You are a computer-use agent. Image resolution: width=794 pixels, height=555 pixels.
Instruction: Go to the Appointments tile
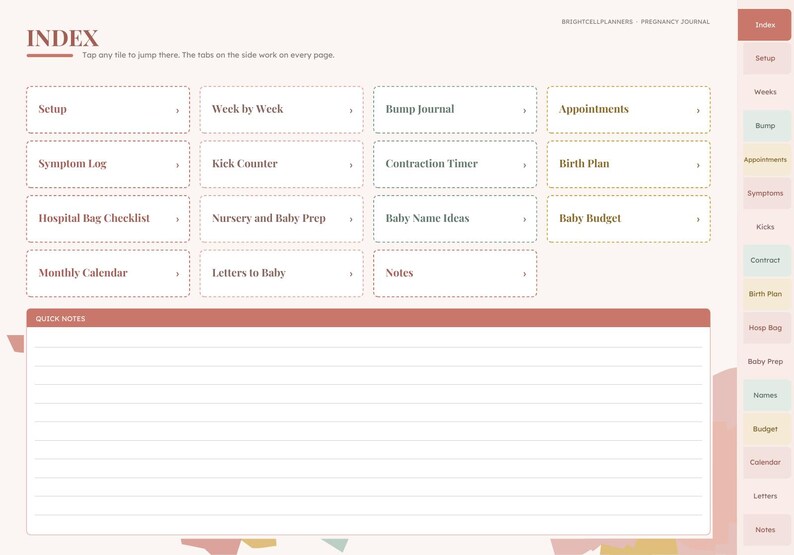(628, 109)
